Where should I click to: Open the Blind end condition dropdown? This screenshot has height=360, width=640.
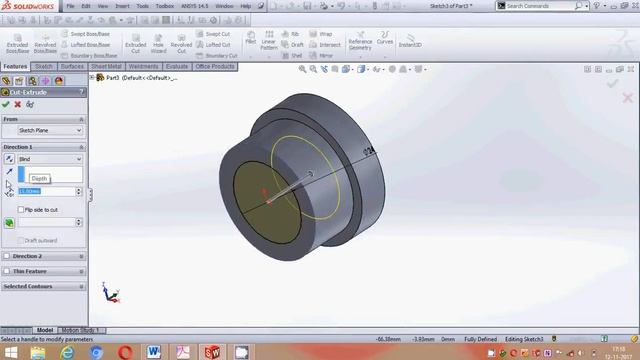(x=50, y=159)
